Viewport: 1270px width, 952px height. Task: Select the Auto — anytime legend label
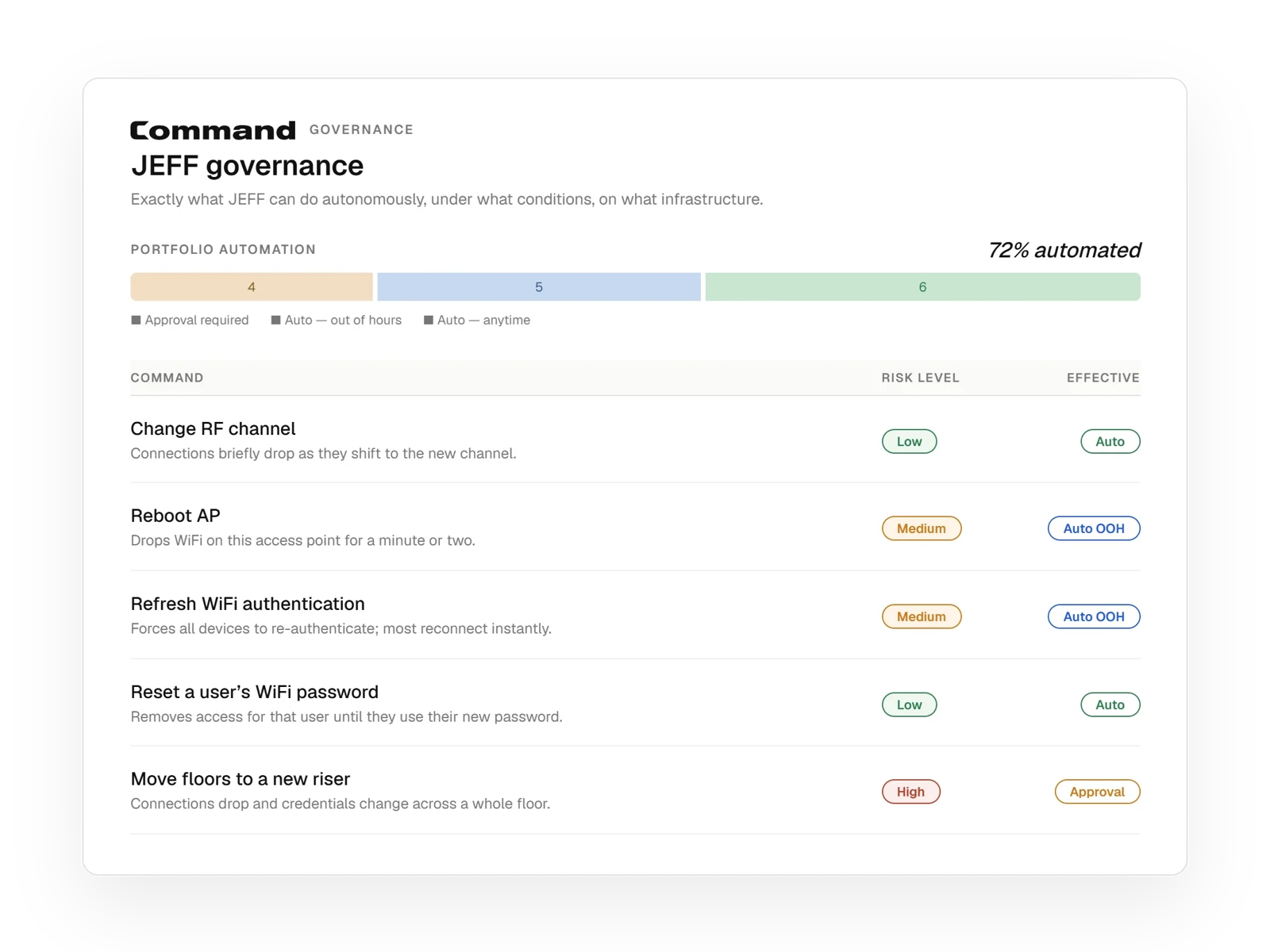click(x=483, y=320)
